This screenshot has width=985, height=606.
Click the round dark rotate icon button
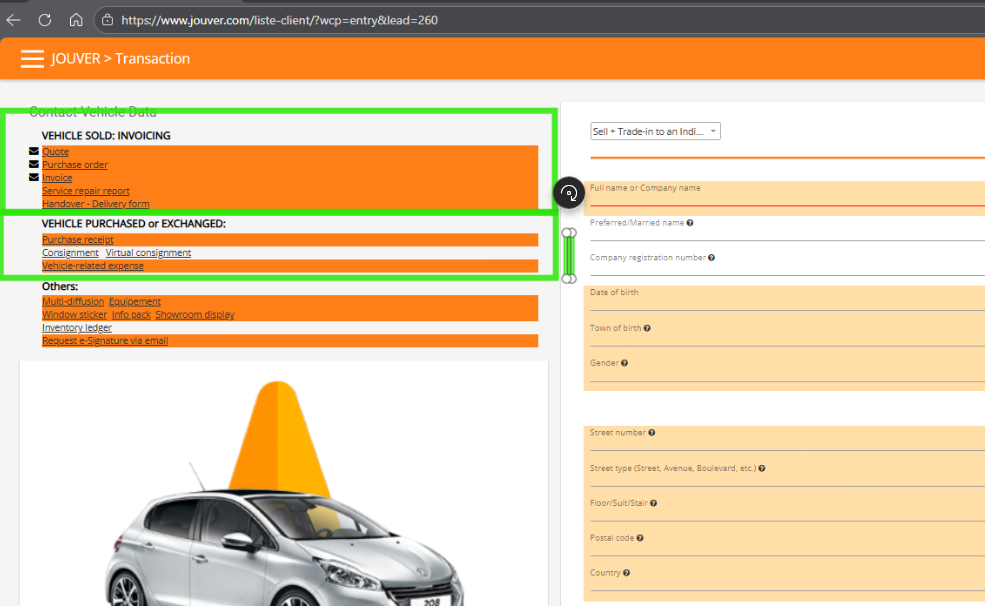569,193
